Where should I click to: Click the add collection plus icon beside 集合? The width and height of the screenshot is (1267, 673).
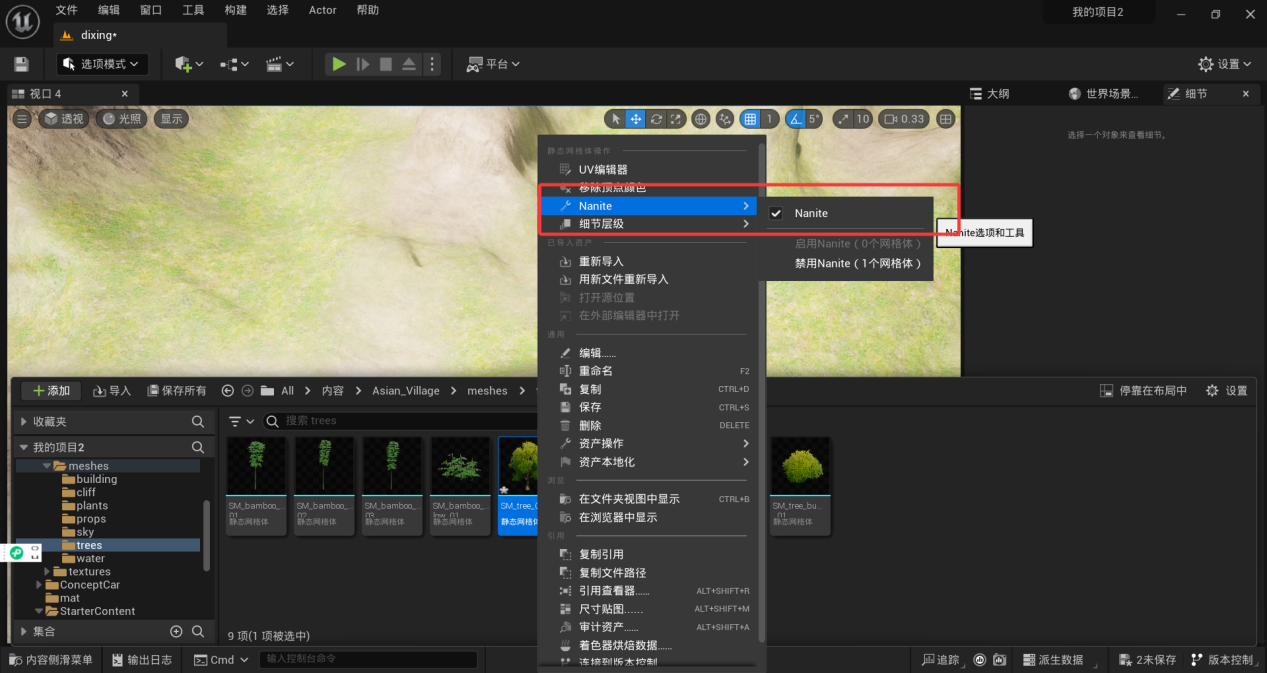[x=176, y=632]
